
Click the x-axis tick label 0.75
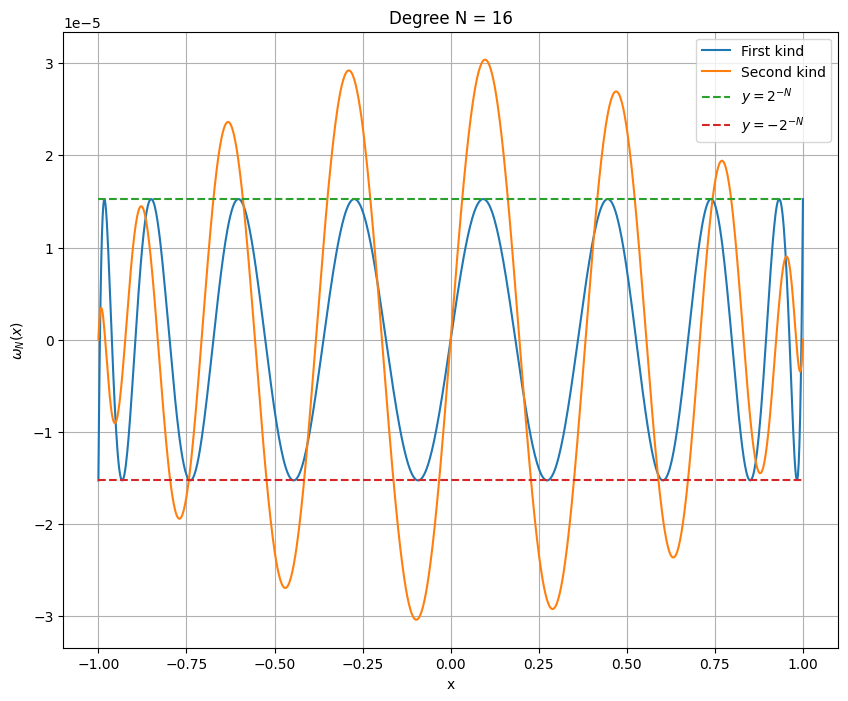(x=715, y=663)
